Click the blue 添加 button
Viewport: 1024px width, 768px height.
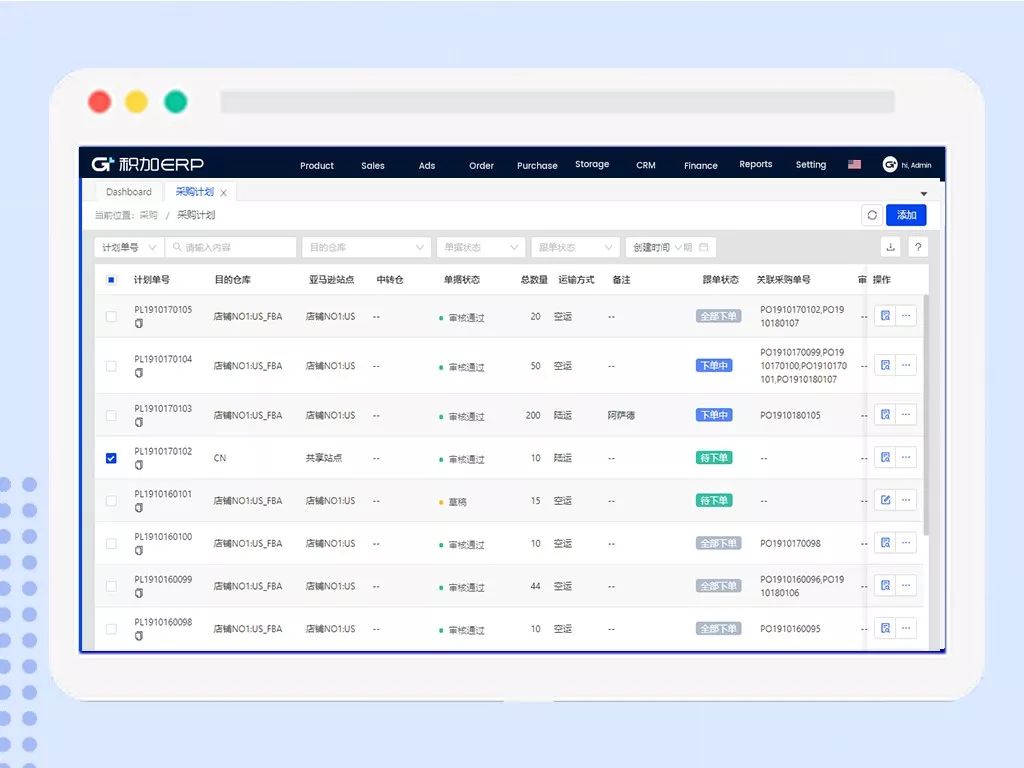point(906,215)
